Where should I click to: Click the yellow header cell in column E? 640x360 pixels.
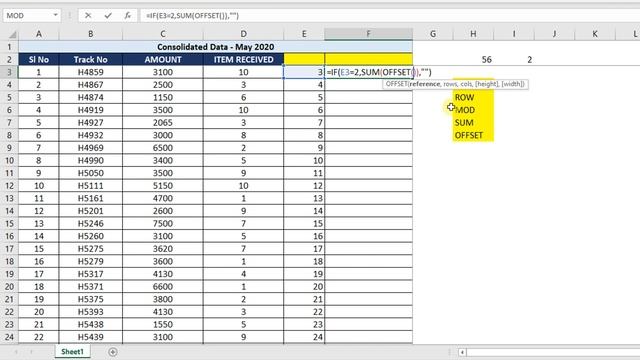[304, 60]
